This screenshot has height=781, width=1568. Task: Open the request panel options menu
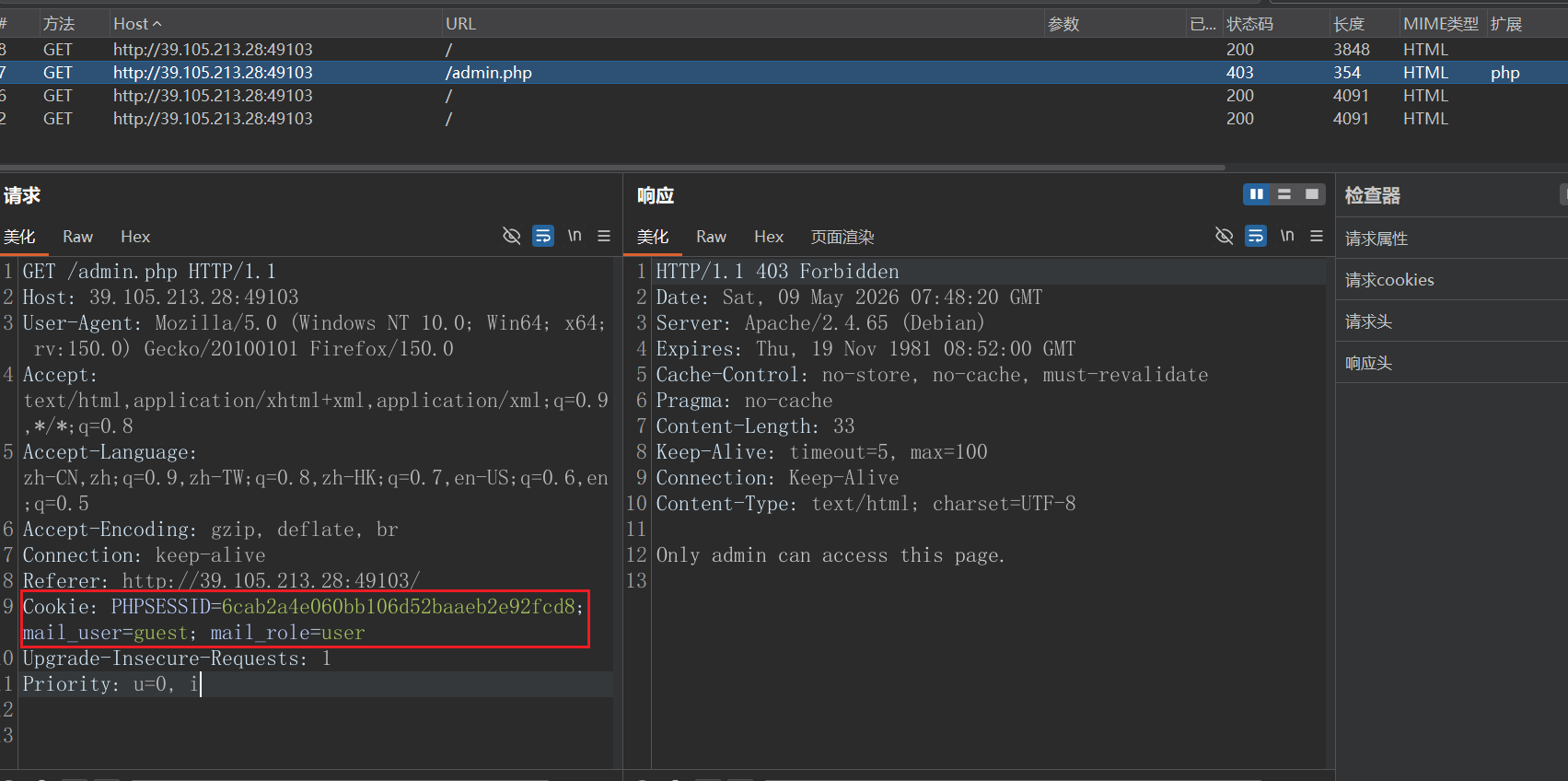[x=604, y=236]
